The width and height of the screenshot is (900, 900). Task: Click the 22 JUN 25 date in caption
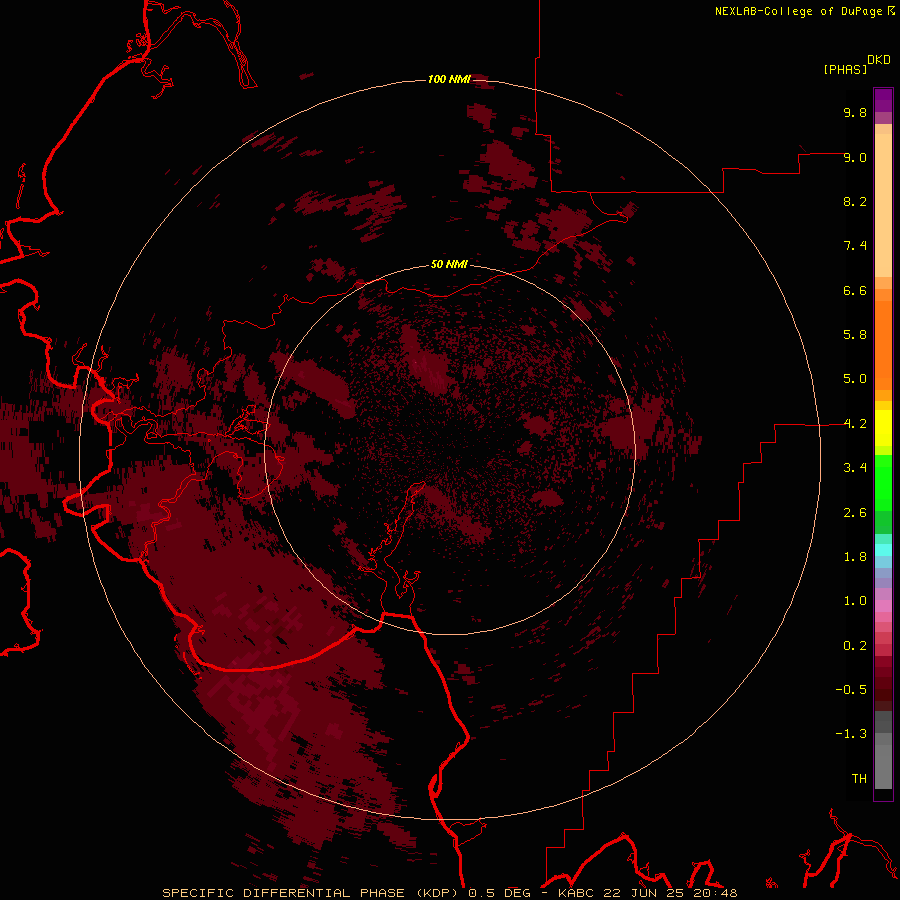coord(645,893)
